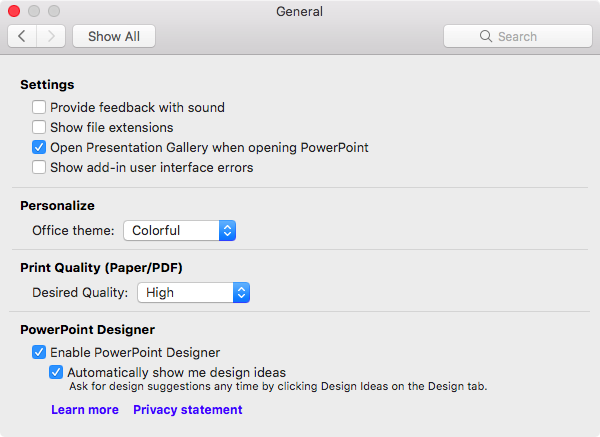Viewport: 600px width, 437px height.
Task: Click the Desired Quality: label
Action: pos(80,293)
